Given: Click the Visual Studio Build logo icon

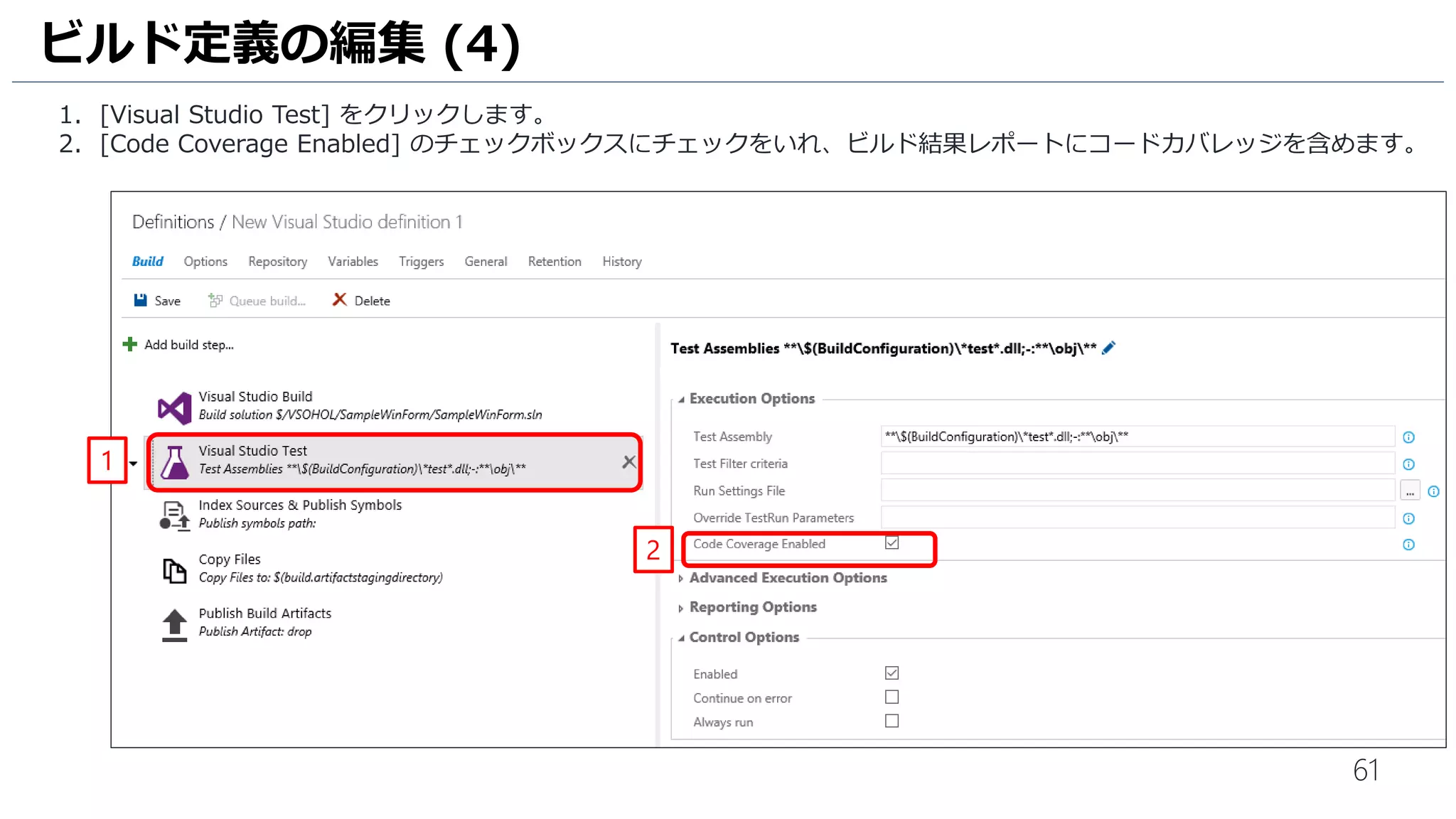Looking at the screenshot, I should (174, 408).
